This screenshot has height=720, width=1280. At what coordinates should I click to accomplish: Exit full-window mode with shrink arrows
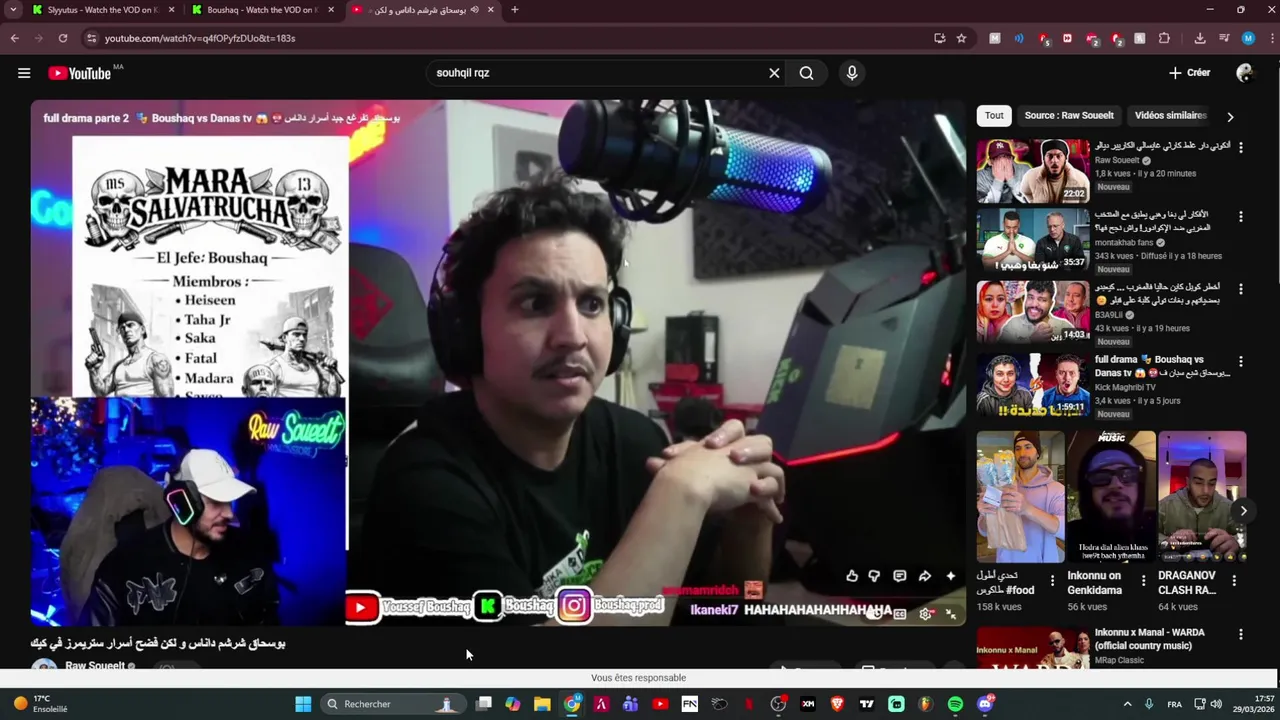point(951,614)
